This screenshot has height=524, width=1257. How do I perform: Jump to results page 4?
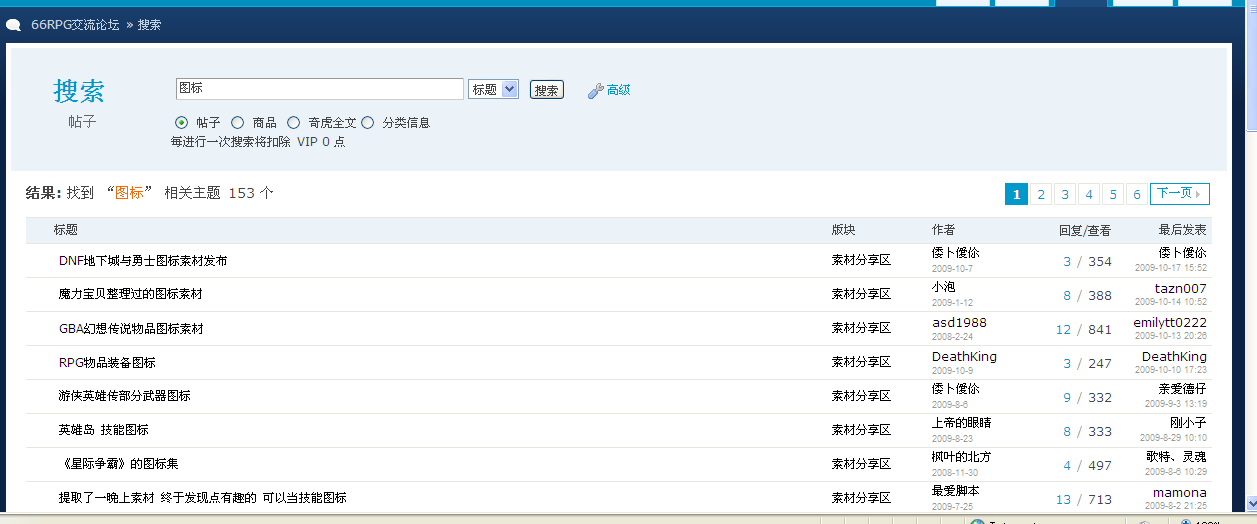point(1089,194)
